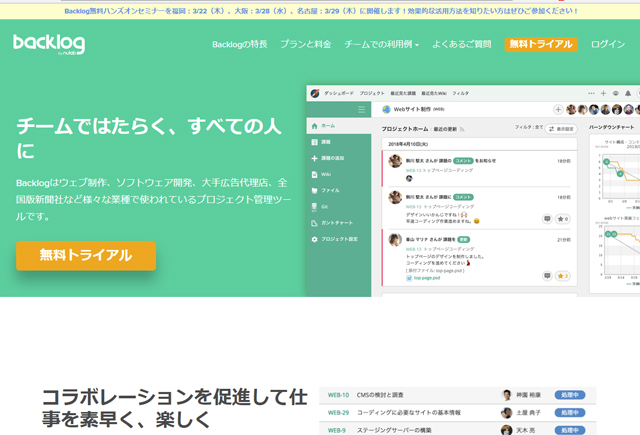The height and width of the screenshot is (435, 640).
Task: Click the assignee avatar in the WEB-29 row
Action: point(507,413)
